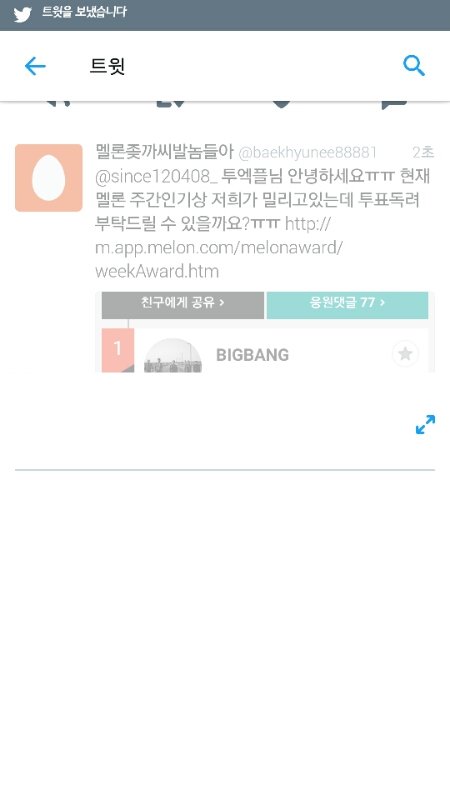Open search with magnifier icon
Screen dimensions: 450x800
point(414,66)
